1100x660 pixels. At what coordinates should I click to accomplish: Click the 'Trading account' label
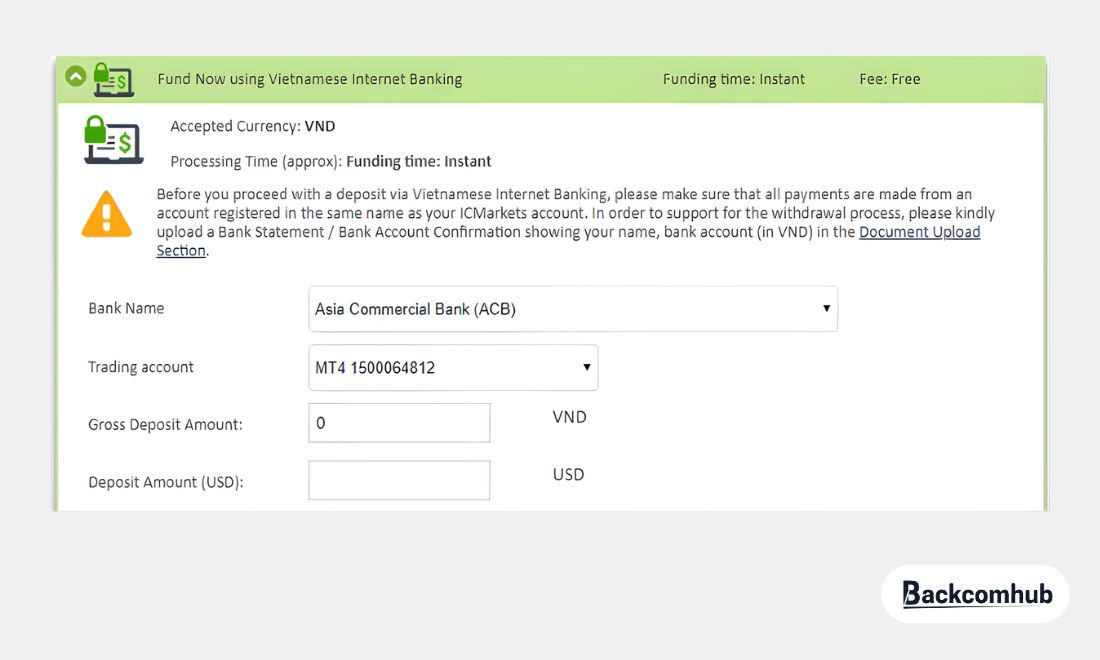pos(141,367)
